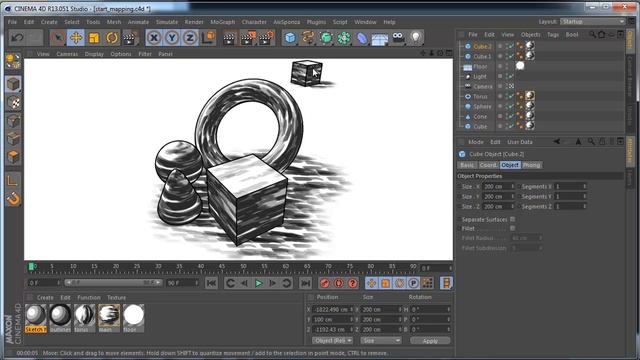640x360 pixels.
Task: Open the Simulate menu
Action: pyautogui.click(x=167, y=22)
